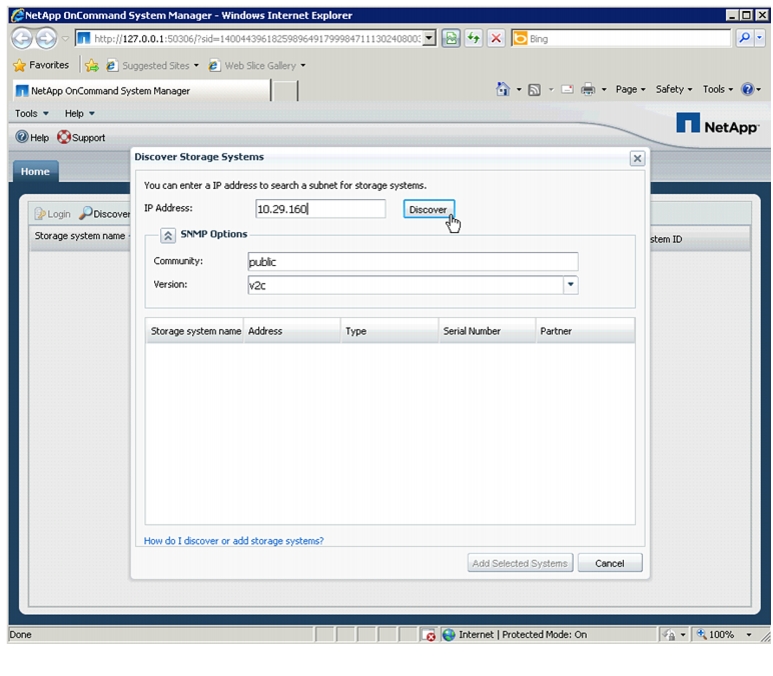This screenshot has height=676, width=773.
Task: Click the green Refresh page icon
Action: [x=474, y=38]
